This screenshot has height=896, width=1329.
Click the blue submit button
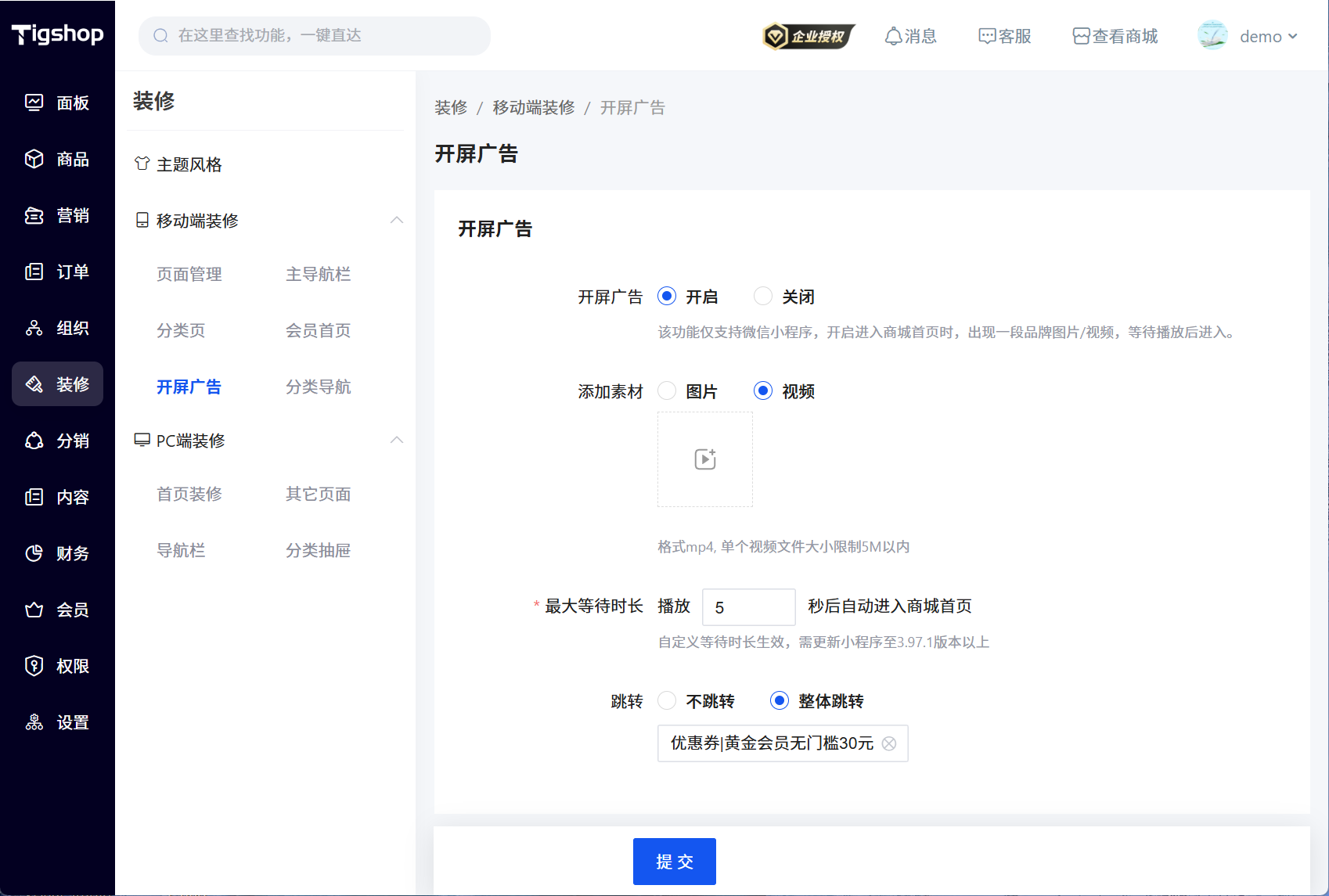coord(674,862)
